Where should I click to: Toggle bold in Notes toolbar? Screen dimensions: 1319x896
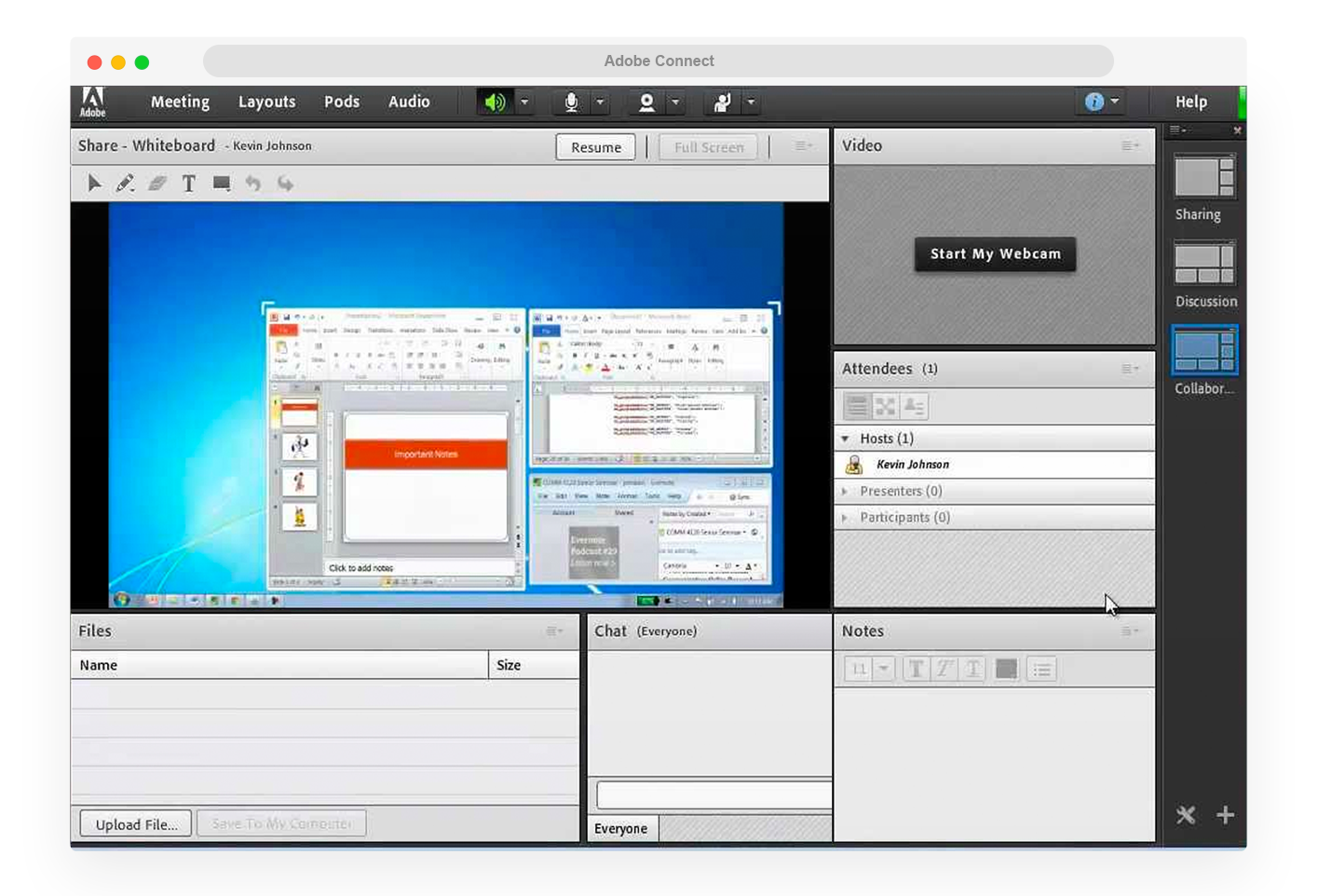coord(916,669)
